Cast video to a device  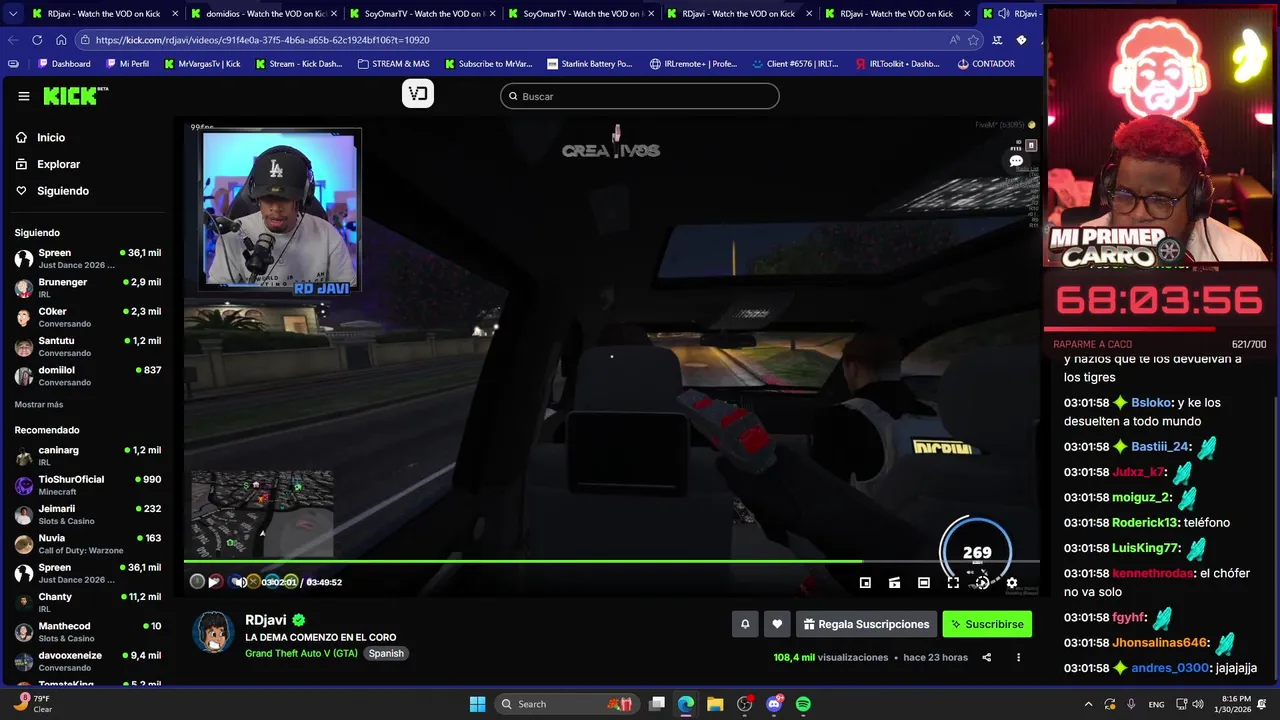point(894,583)
